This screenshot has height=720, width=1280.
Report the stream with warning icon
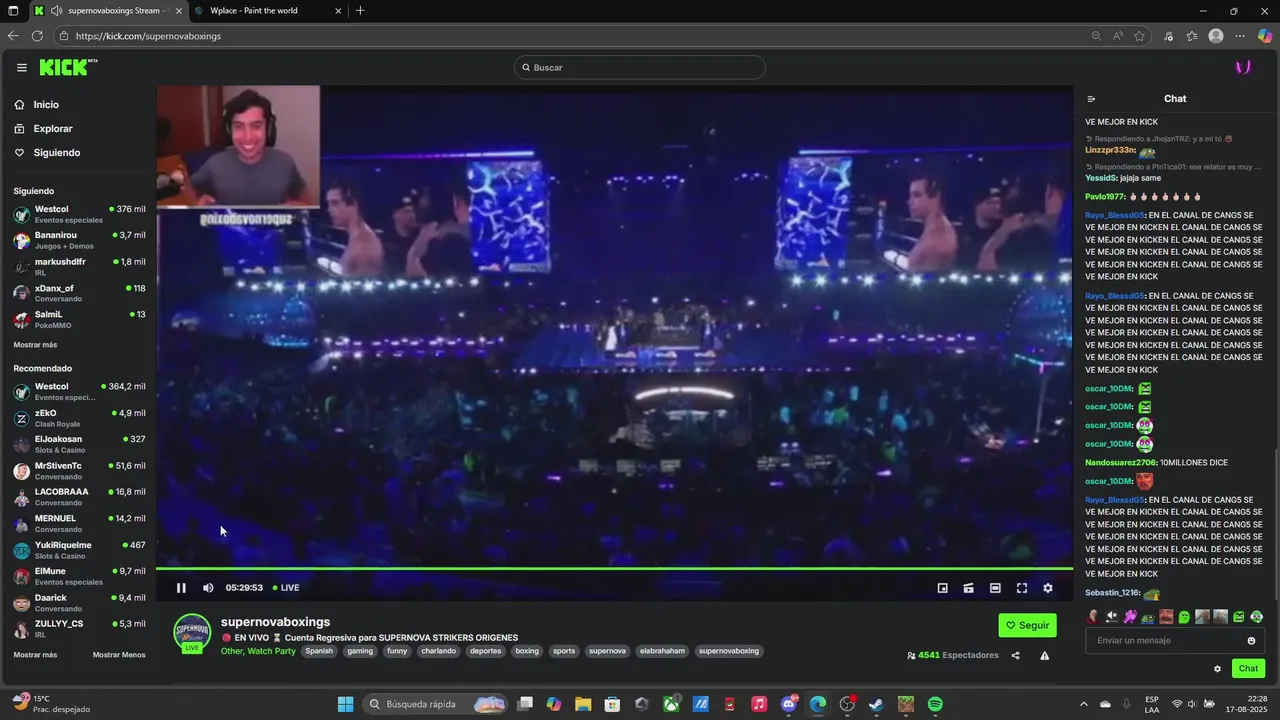[x=1044, y=656]
